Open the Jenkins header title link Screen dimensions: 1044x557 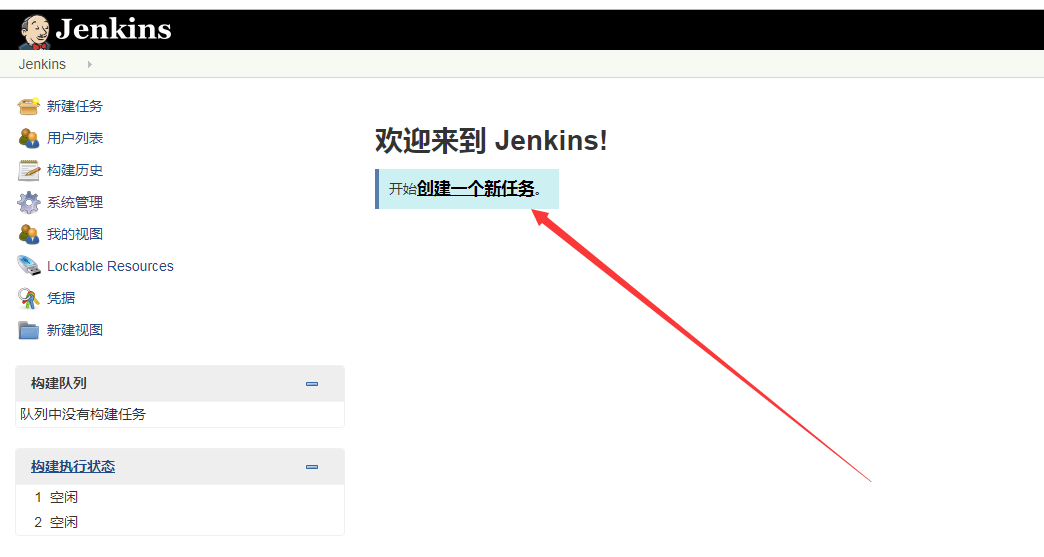click(113, 29)
